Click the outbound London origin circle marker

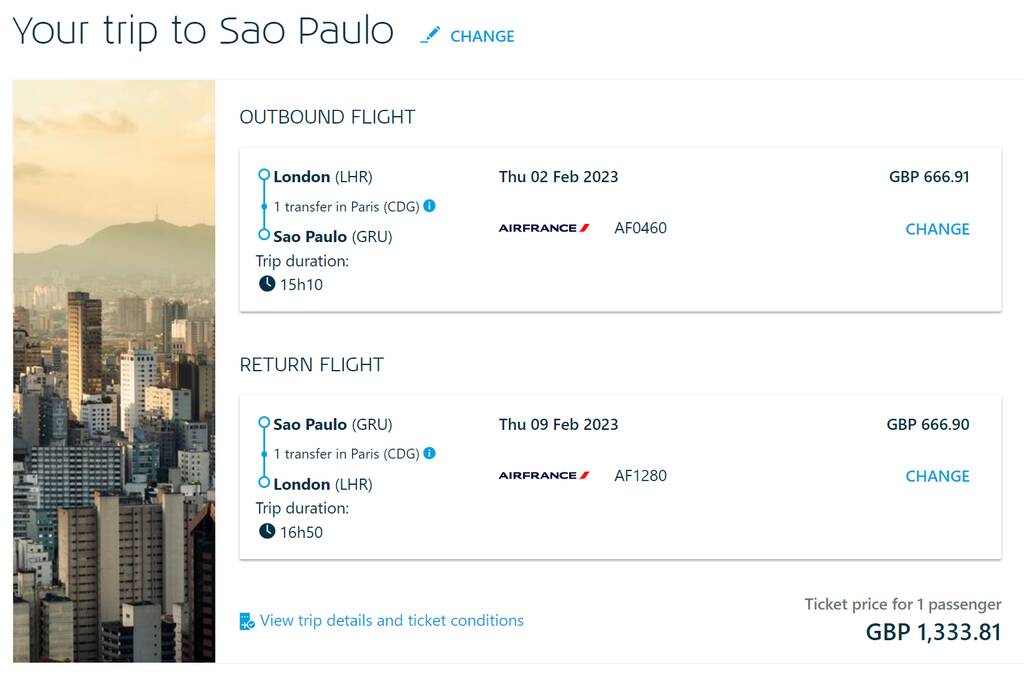click(264, 175)
